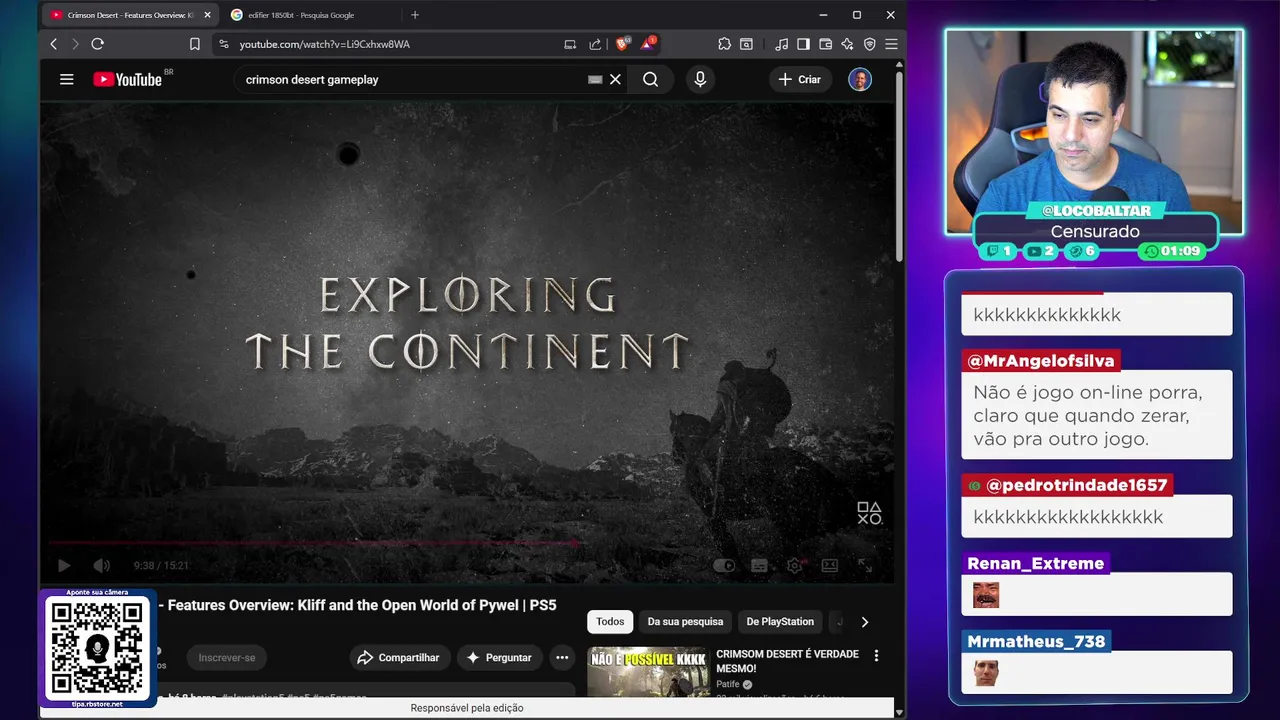This screenshot has height=720, width=1280.
Task: Go forward with the browser forward arrow
Action: [x=75, y=44]
